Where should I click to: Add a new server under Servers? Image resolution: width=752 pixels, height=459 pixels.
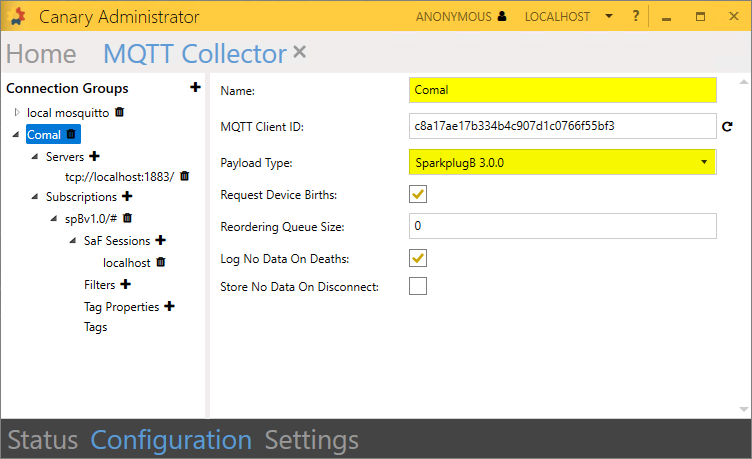[95, 156]
